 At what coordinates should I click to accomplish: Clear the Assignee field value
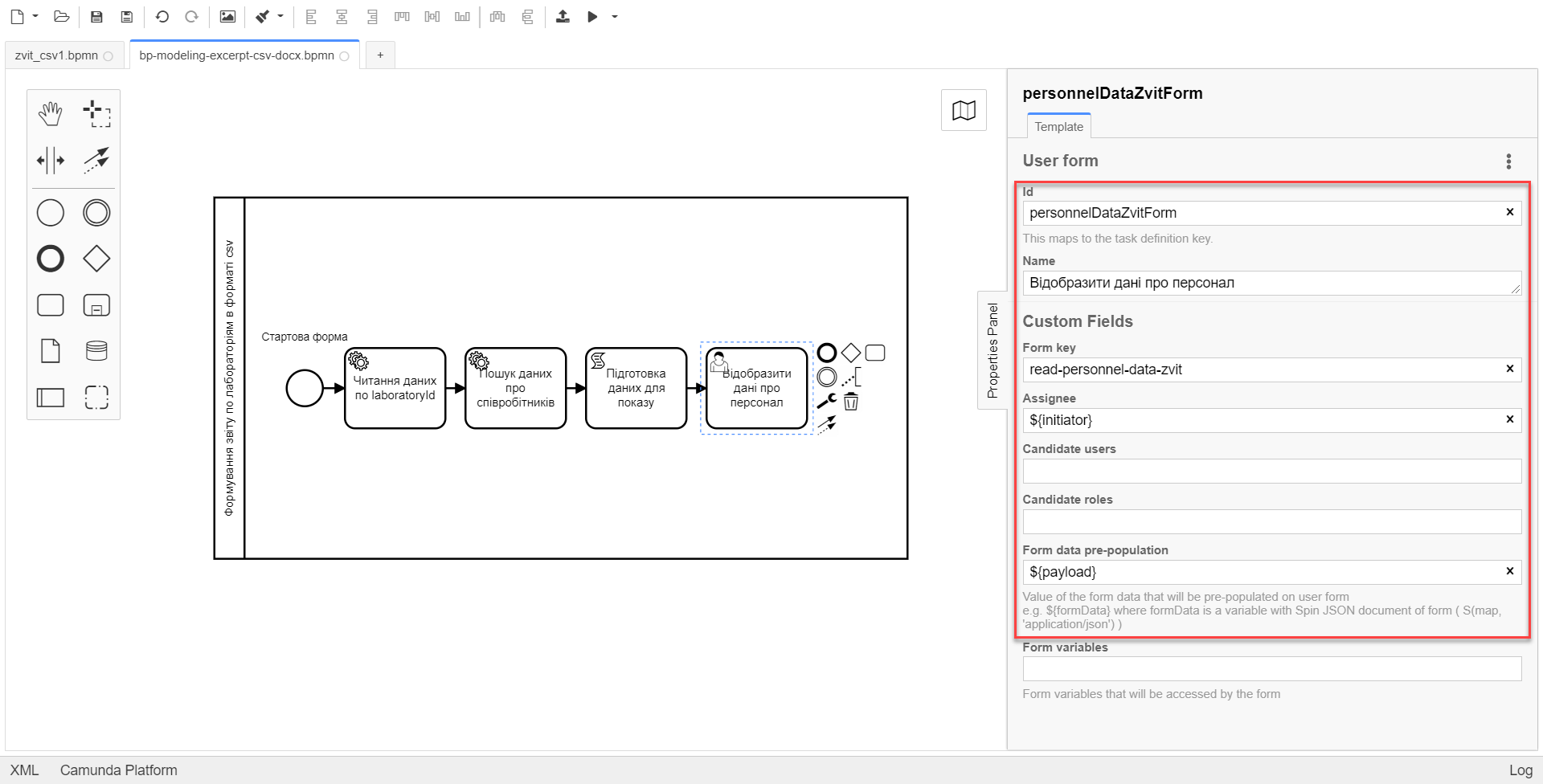(1509, 419)
